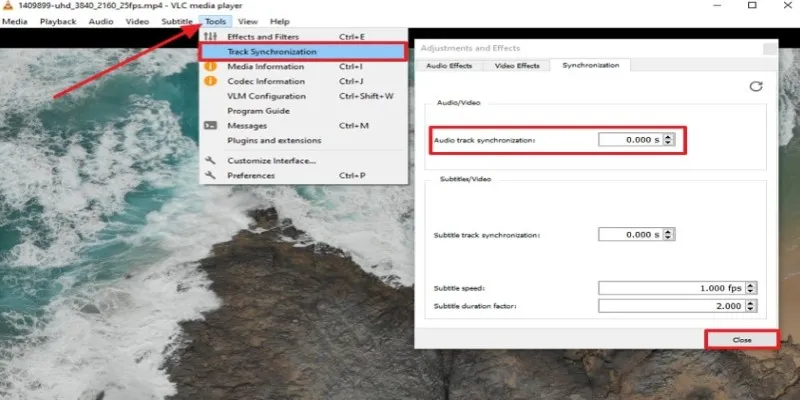Click the Messages terminal icon

point(210,126)
